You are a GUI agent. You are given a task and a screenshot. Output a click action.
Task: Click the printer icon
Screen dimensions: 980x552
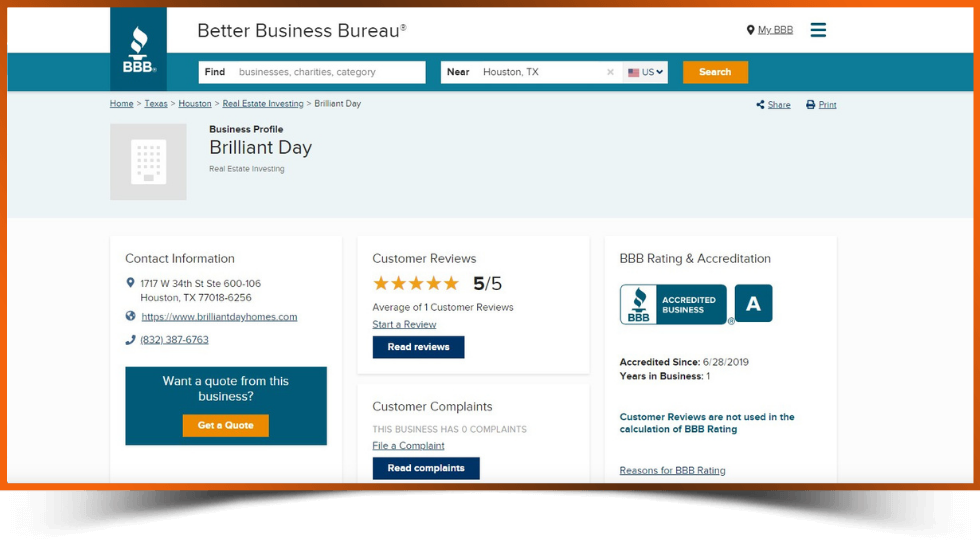810,104
